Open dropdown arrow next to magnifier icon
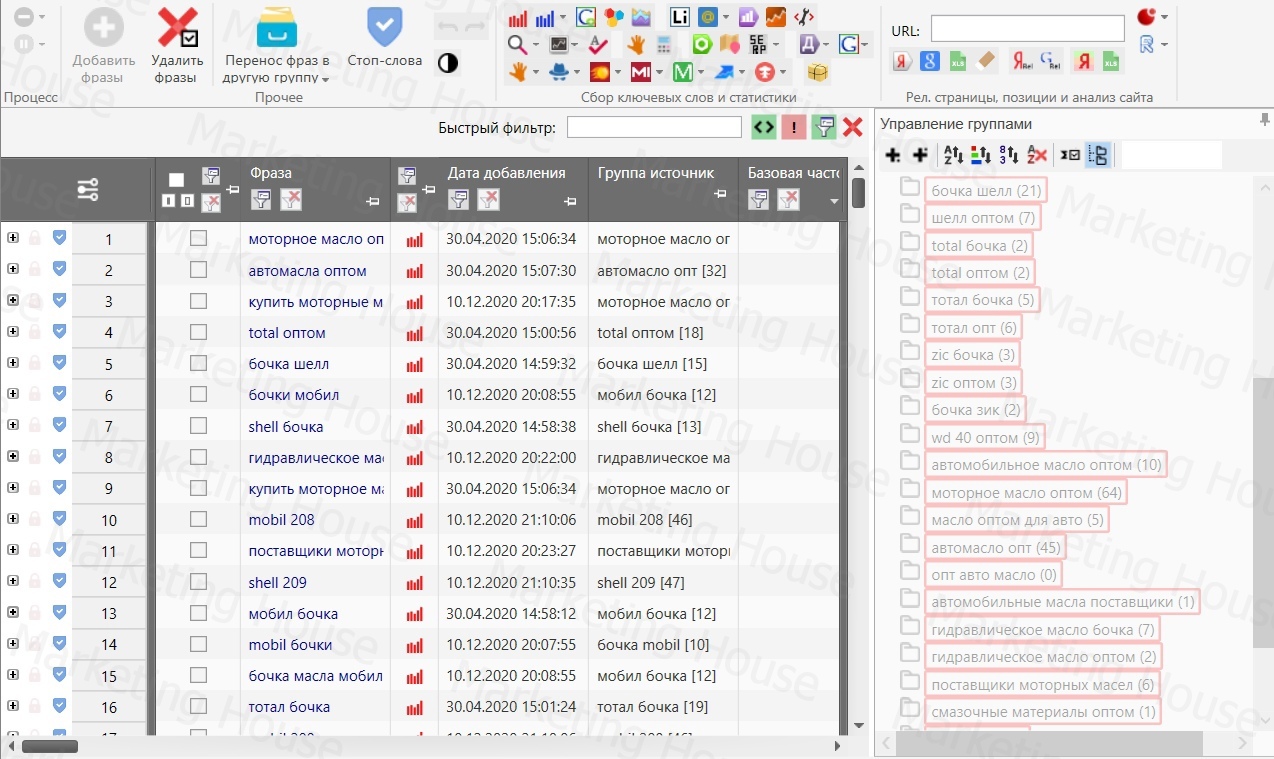The image size is (1274, 759). click(536, 45)
